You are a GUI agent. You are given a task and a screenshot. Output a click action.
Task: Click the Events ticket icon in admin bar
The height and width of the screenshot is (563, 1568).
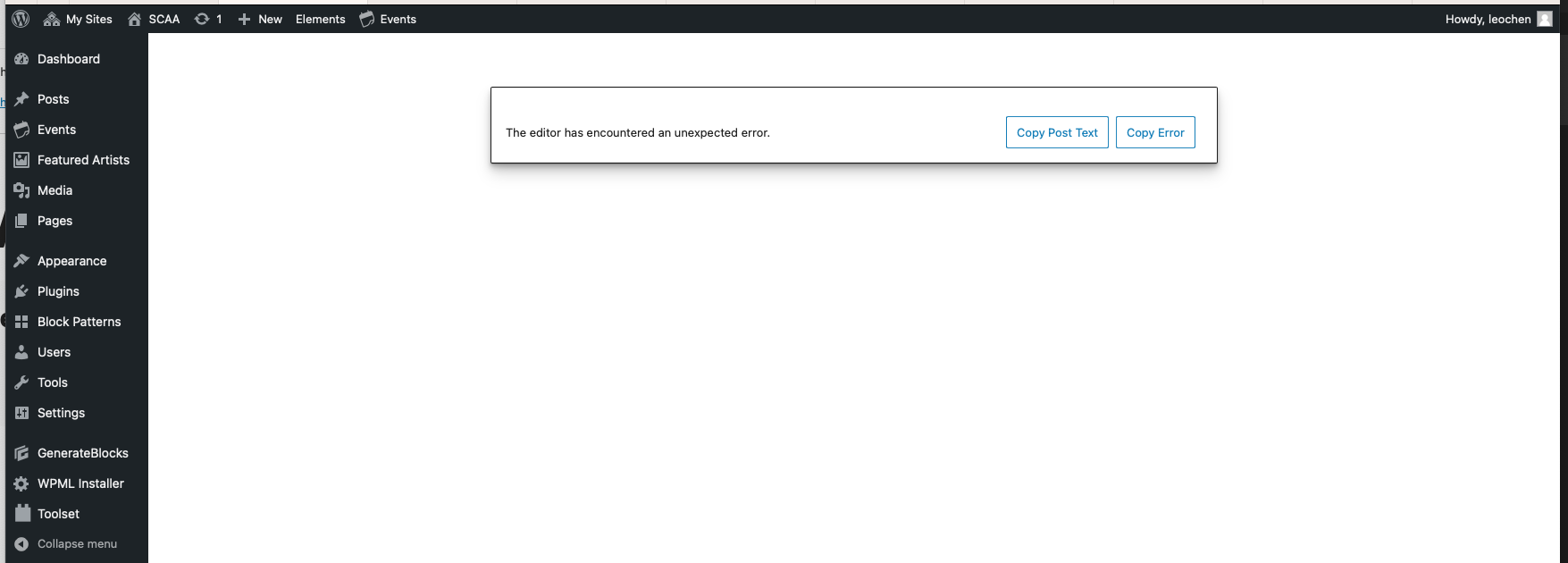click(367, 19)
